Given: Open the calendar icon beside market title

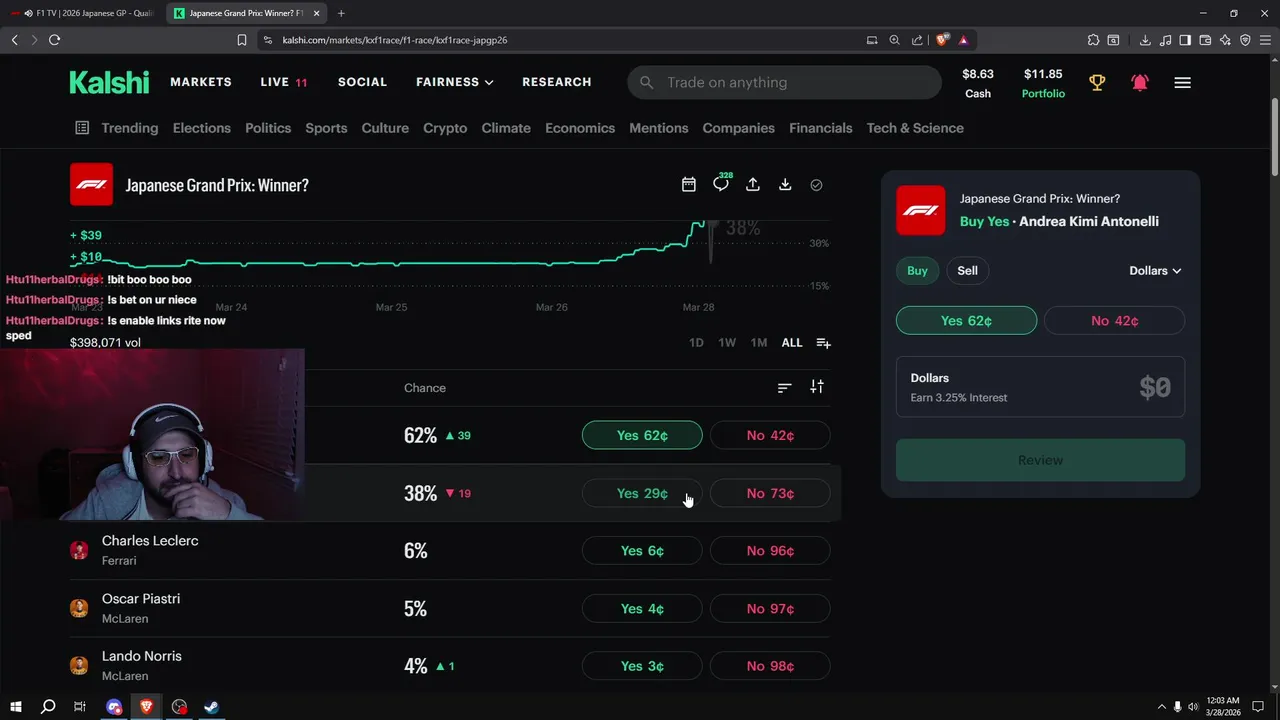Looking at the screenshot, I should click(x=688, y=185).
